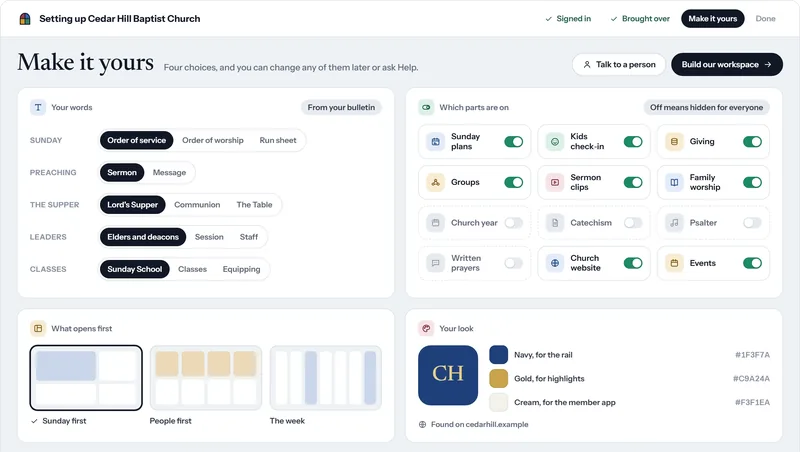Click the Psalter music note icon

pos(674,223)
